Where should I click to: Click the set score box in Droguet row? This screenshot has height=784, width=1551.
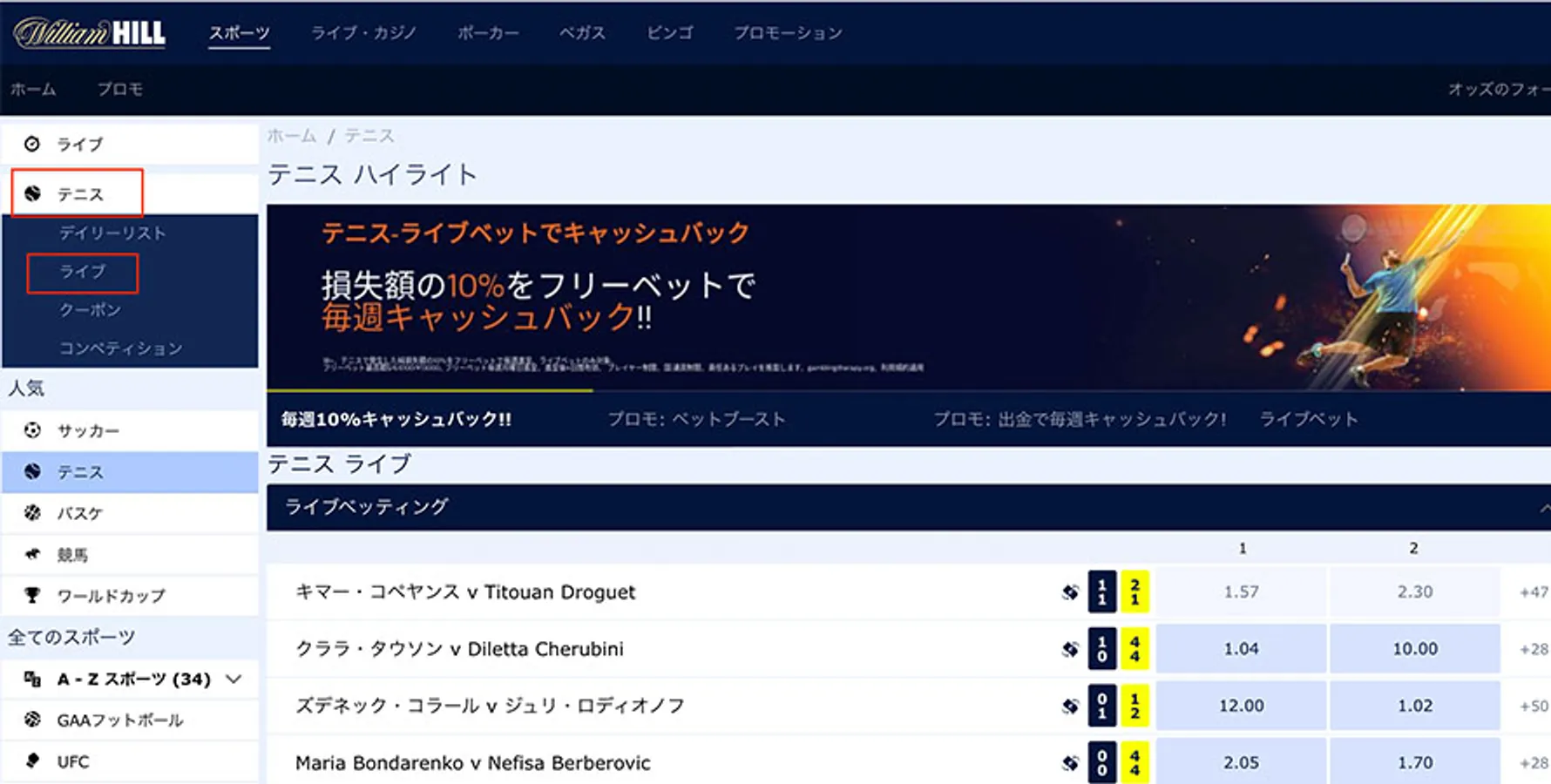pyautogui.click(x=1102, y=592)
